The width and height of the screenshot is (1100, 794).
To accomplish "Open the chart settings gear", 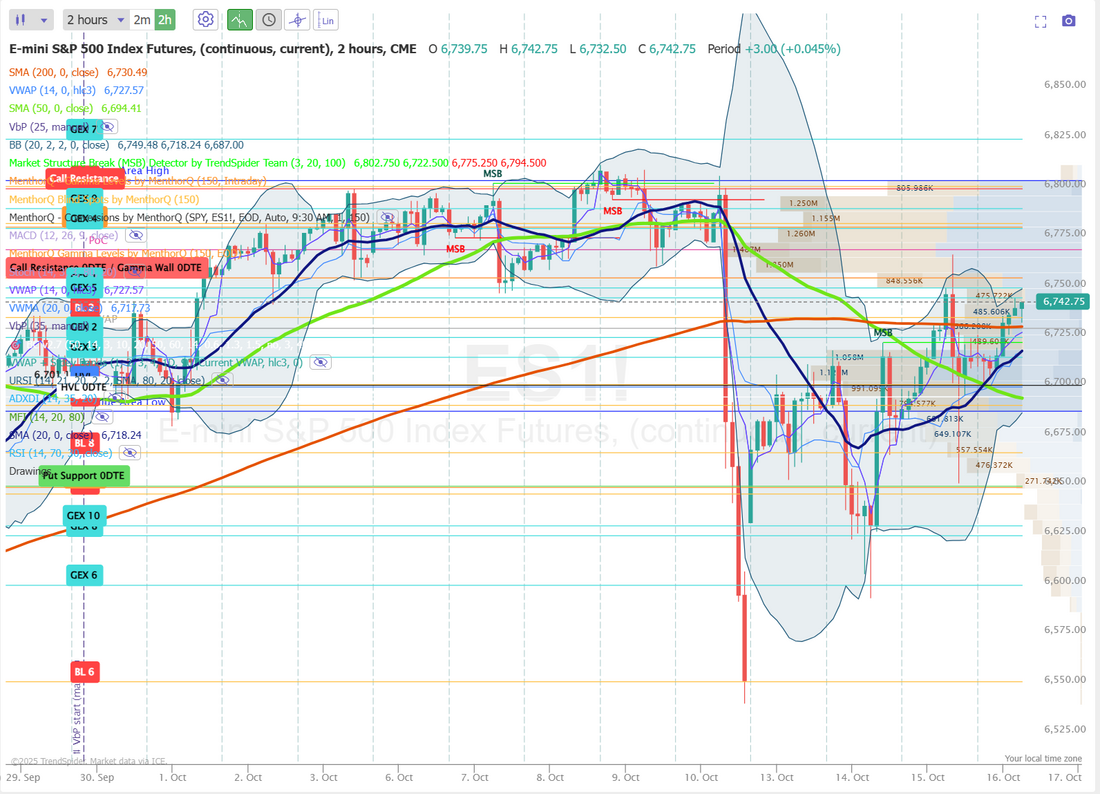I will pyautogui.click(x=205, y=19).
